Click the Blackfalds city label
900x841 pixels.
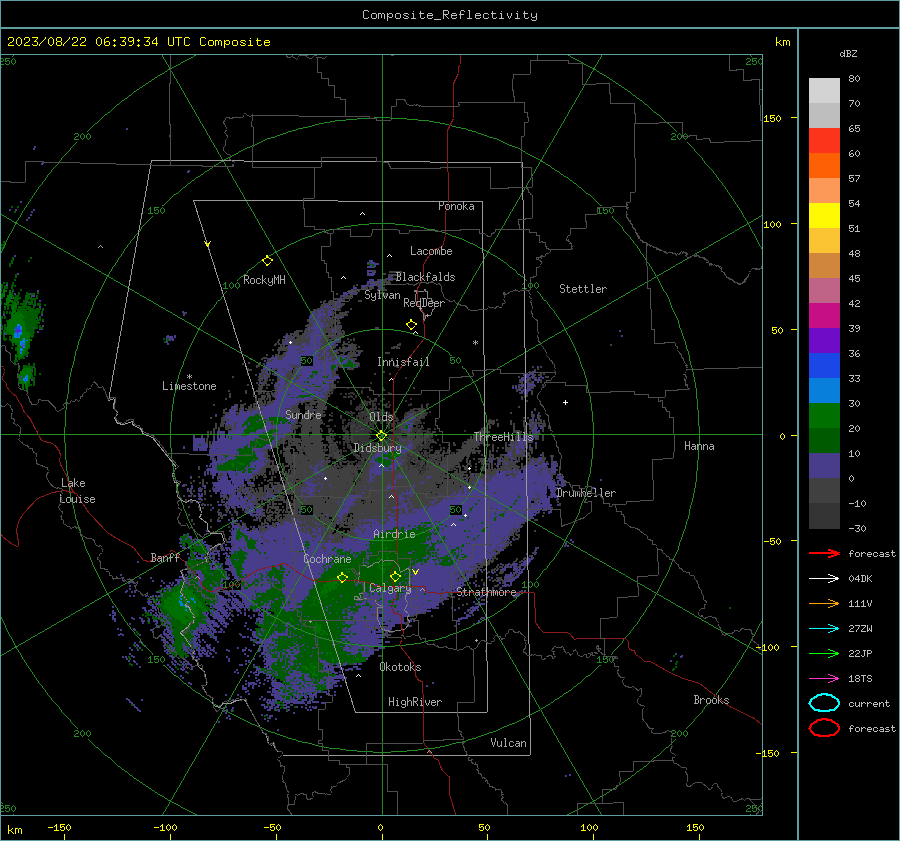point(425,277)
